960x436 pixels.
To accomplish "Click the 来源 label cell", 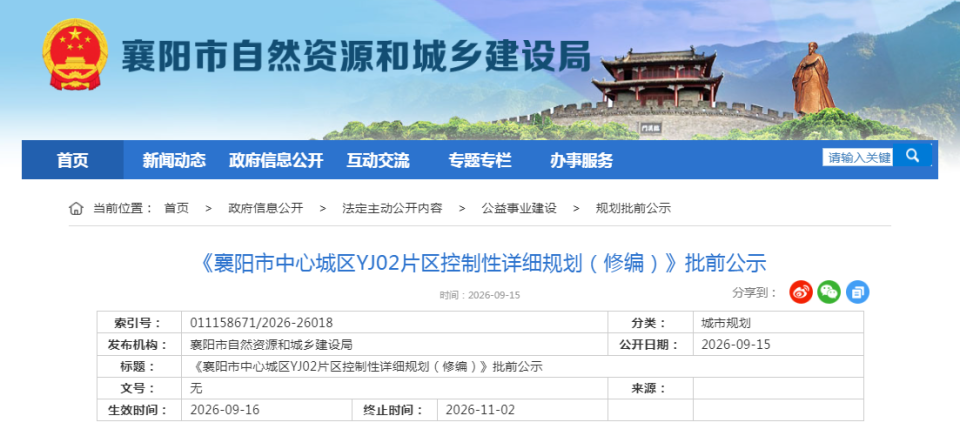I will click(x=651, y=388).
